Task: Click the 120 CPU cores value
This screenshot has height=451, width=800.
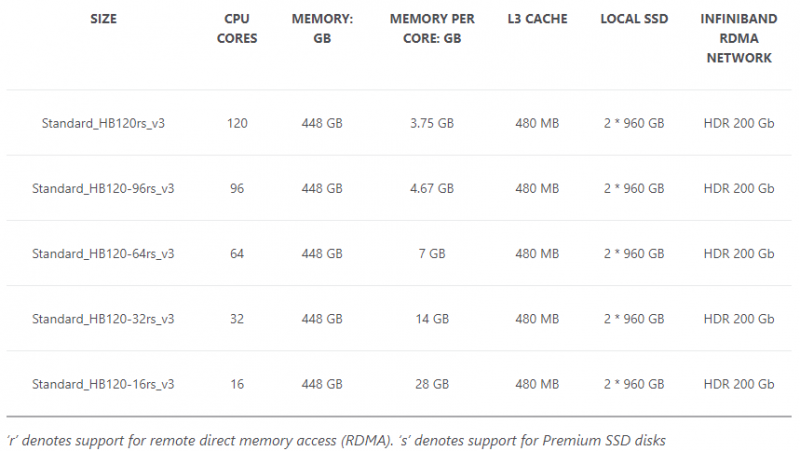Action: (237, 123)
